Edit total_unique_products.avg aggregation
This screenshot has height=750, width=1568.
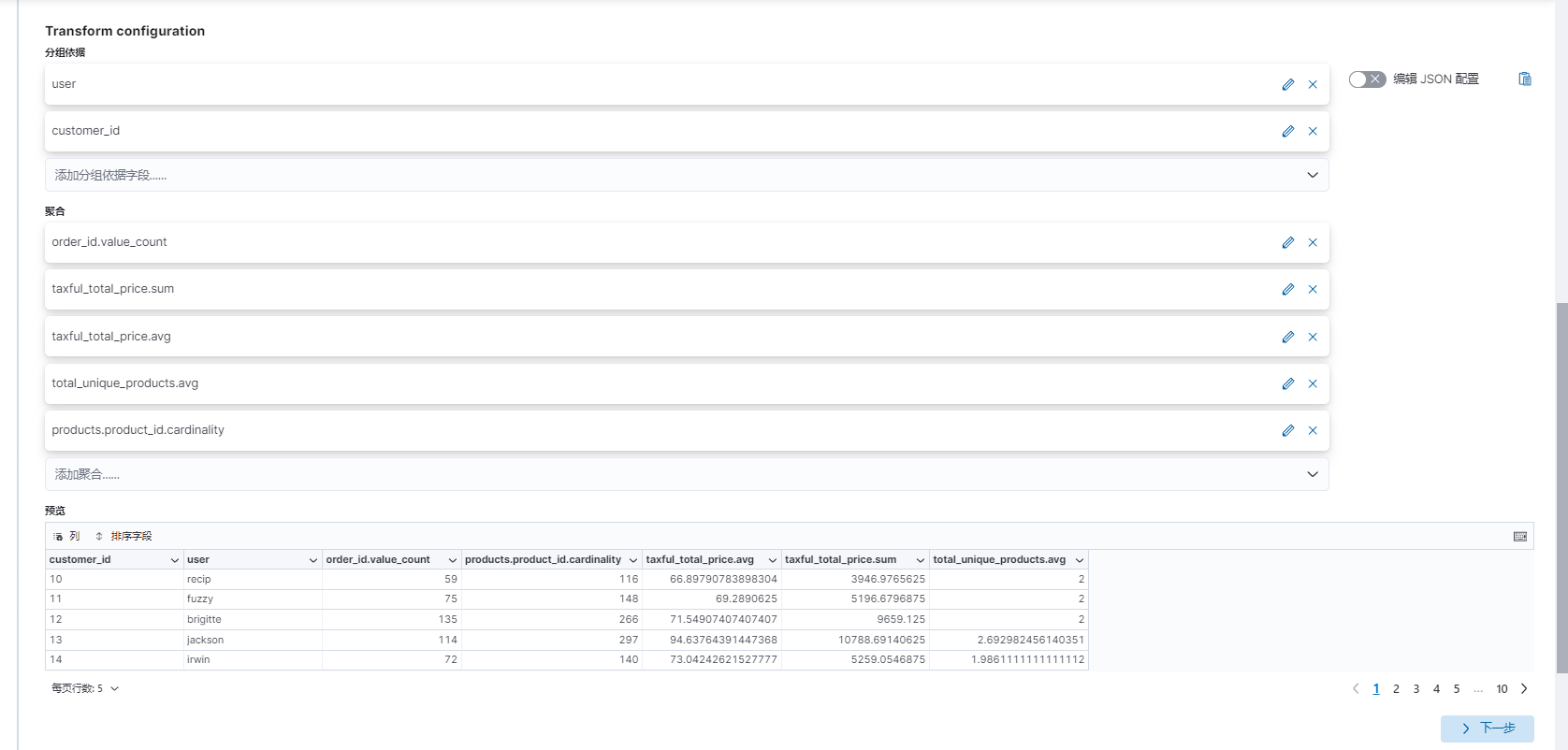click(1288, 383)
